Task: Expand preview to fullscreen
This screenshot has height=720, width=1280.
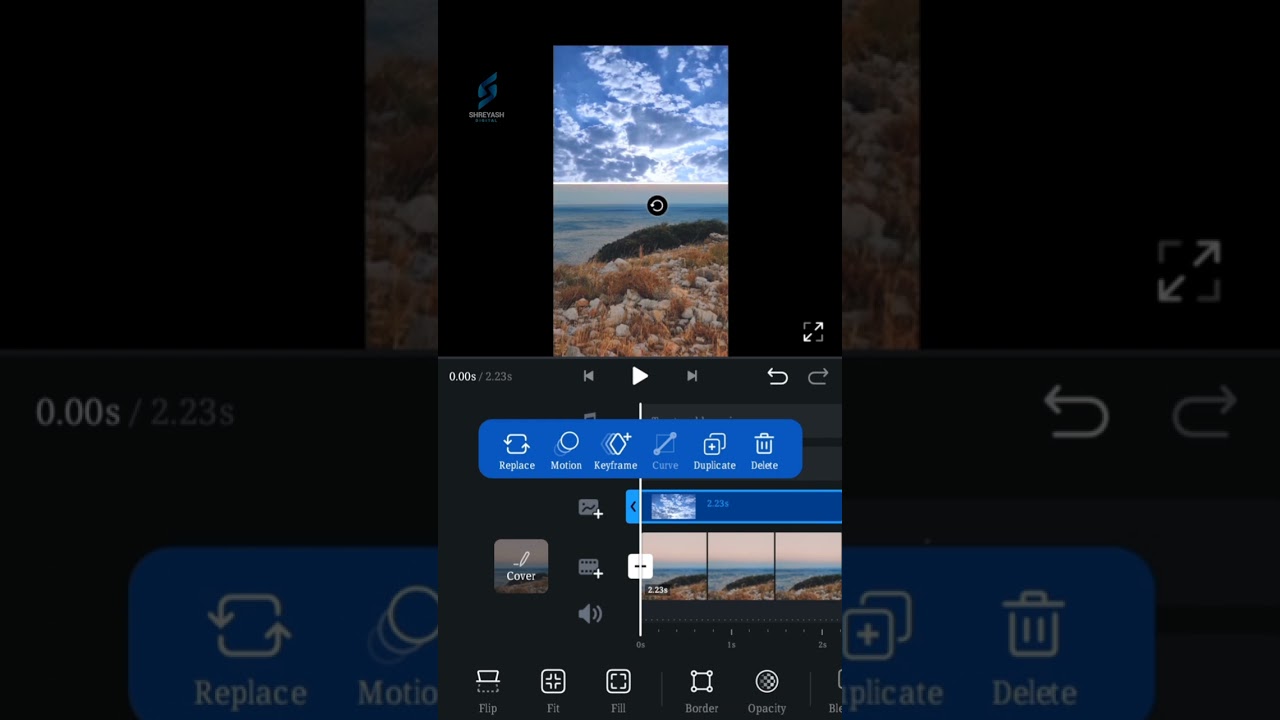Action: click(813, 332)
